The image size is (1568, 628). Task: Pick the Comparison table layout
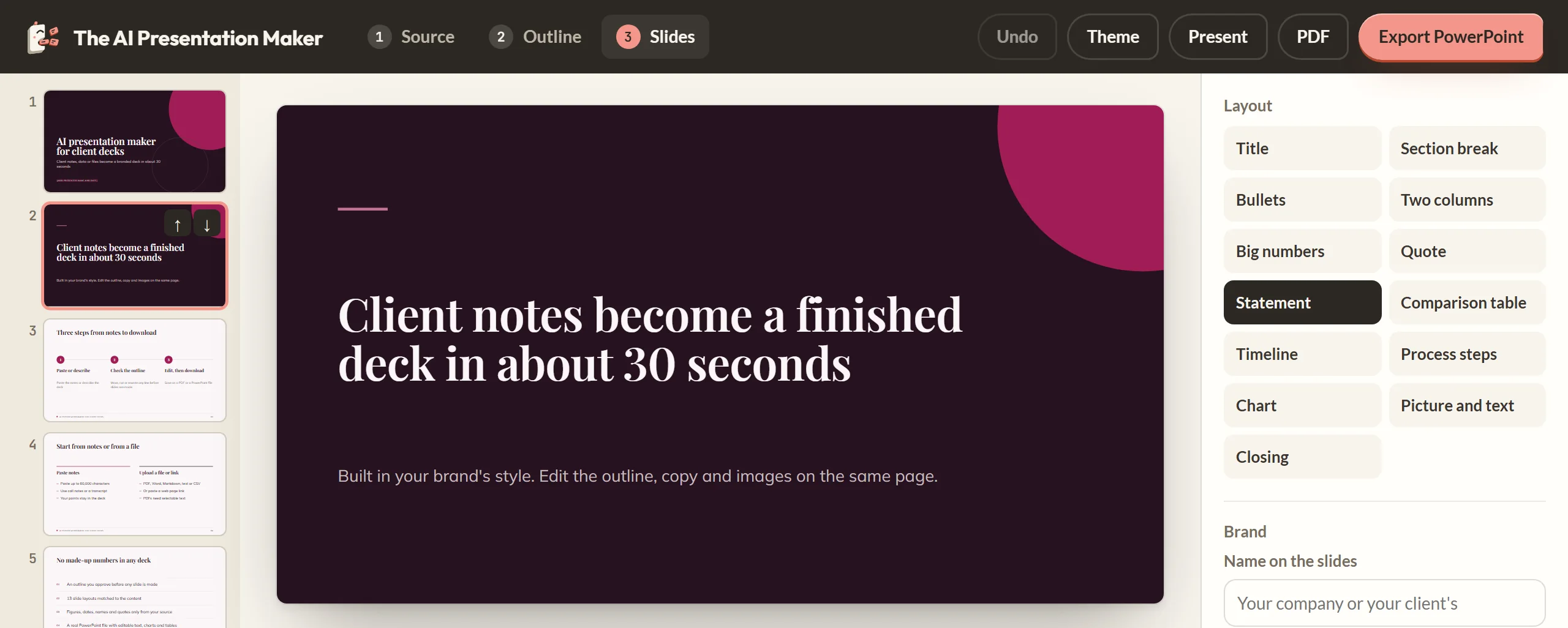pos(1467,302)
